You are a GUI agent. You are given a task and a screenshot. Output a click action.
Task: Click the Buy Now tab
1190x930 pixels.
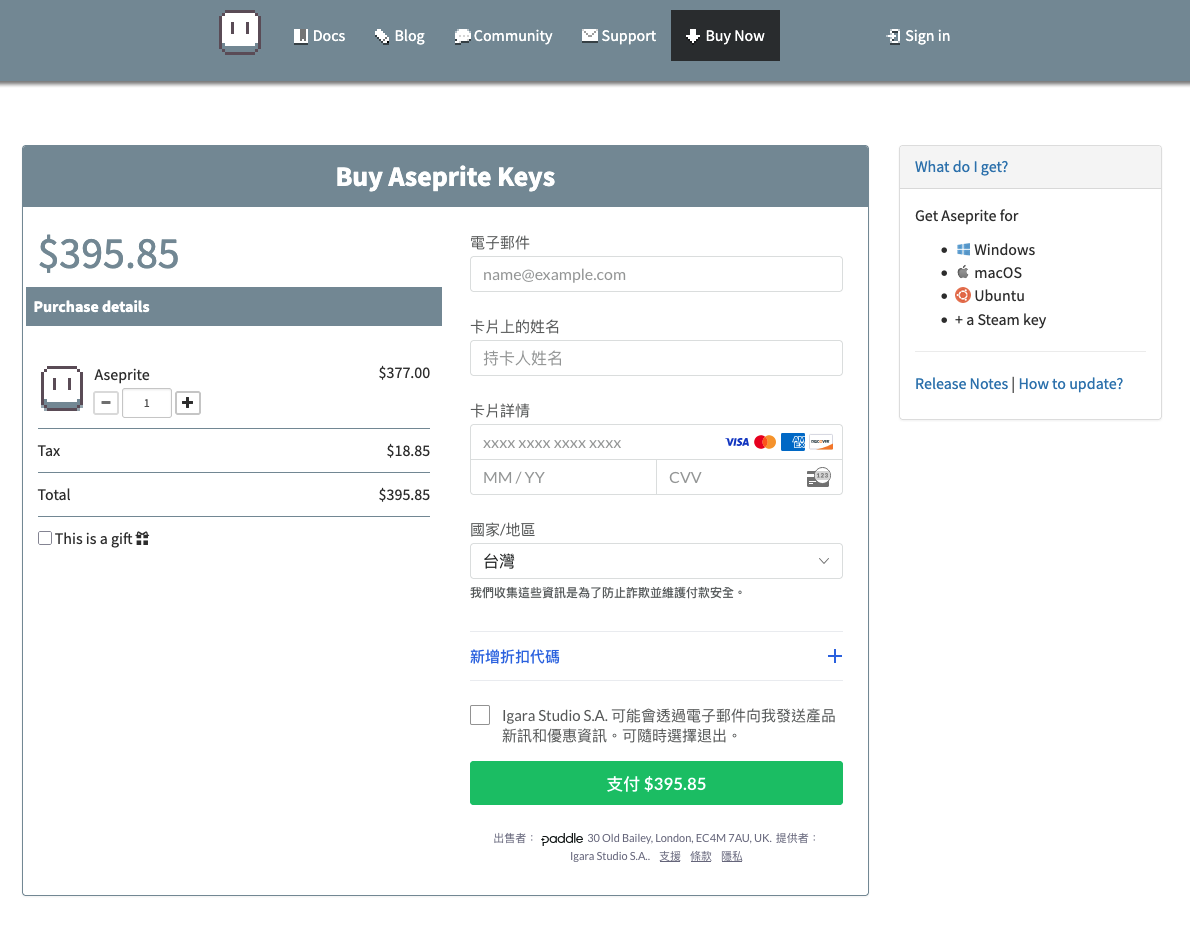click(725, 36)
